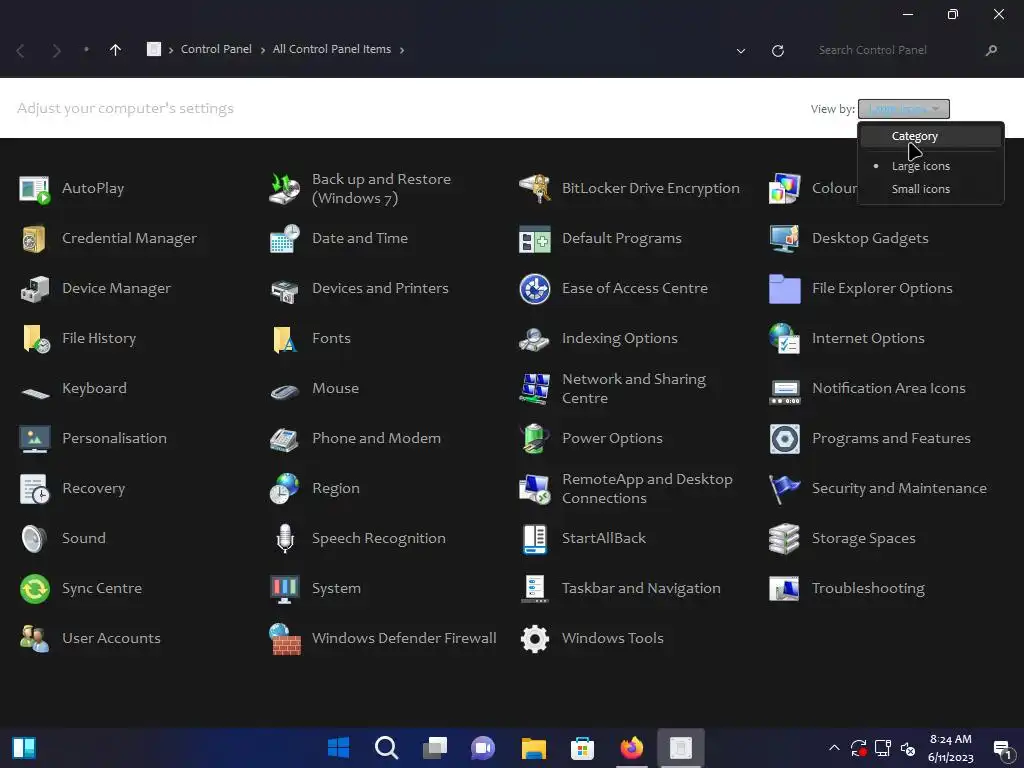Click the Programs and Features icon
The height and width of the screenshot is (768, 1024).
pos(784,439)
